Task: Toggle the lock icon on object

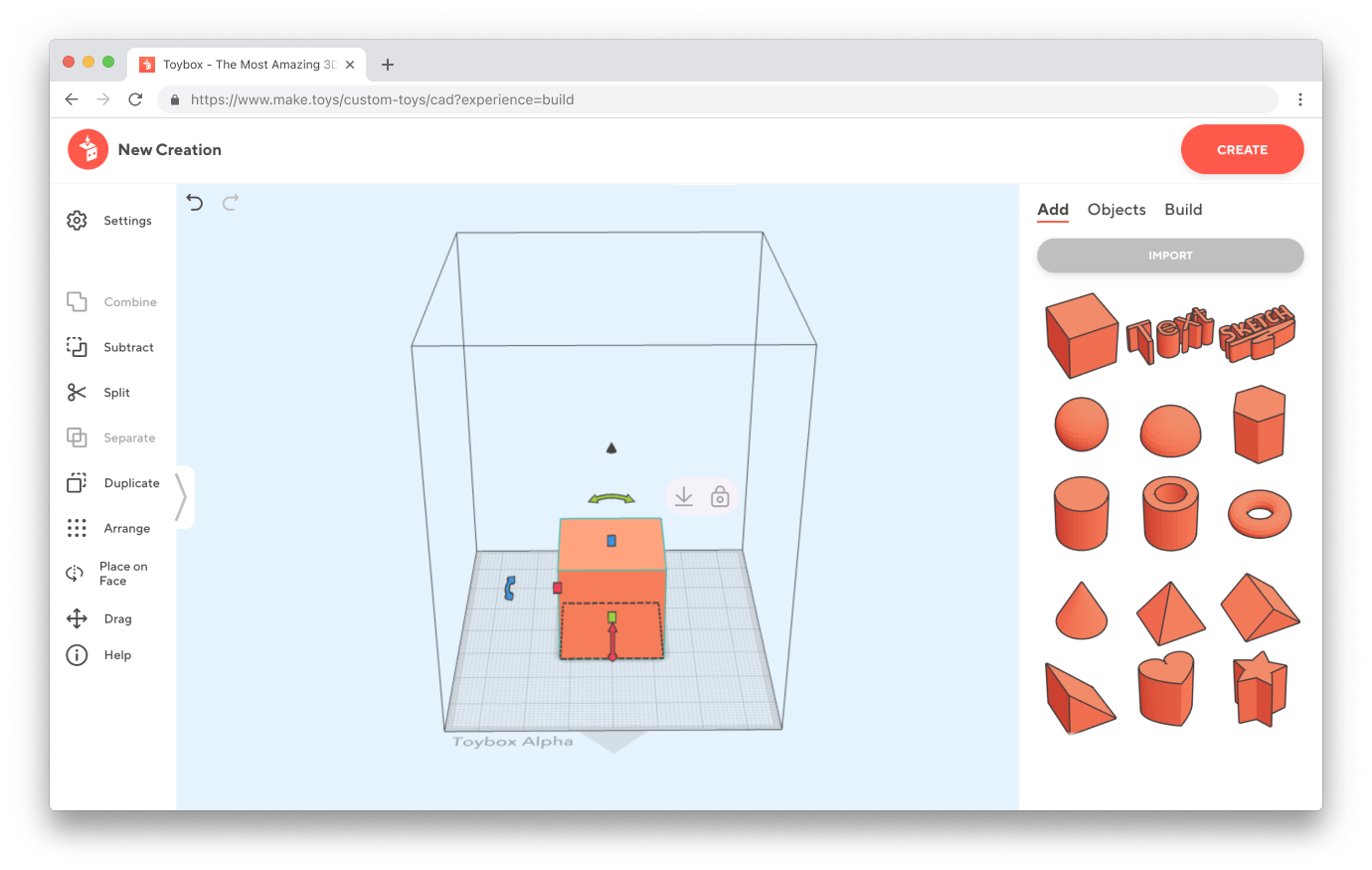Action: (x=721, y=496)
